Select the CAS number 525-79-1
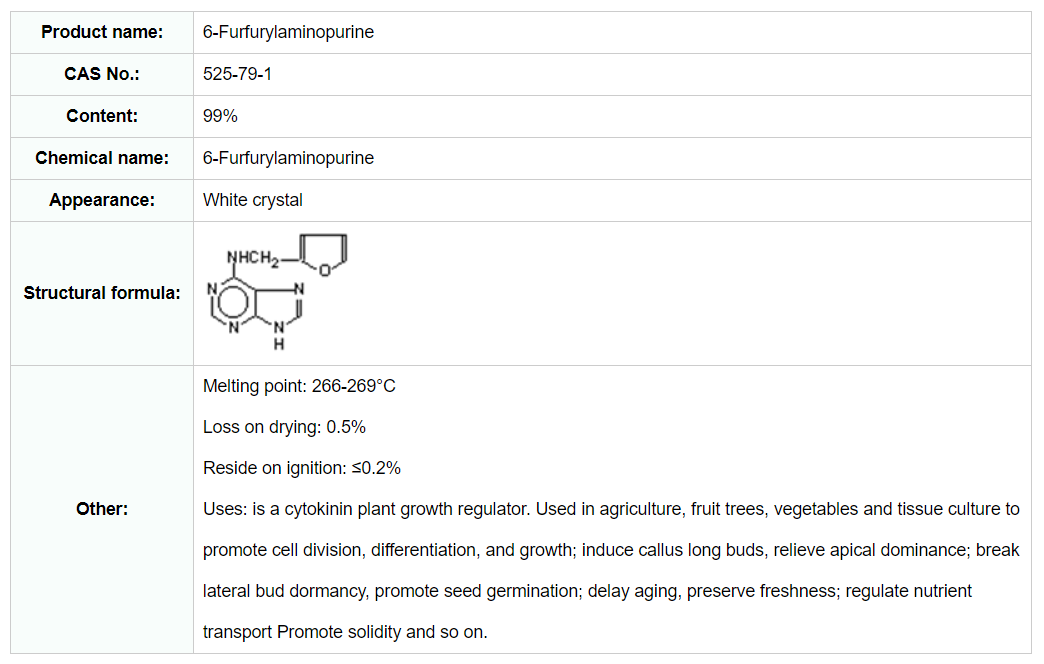Image resolution: width=1044 pixels, height=664 pixels. pyautogui.click(x=237, y=74)
